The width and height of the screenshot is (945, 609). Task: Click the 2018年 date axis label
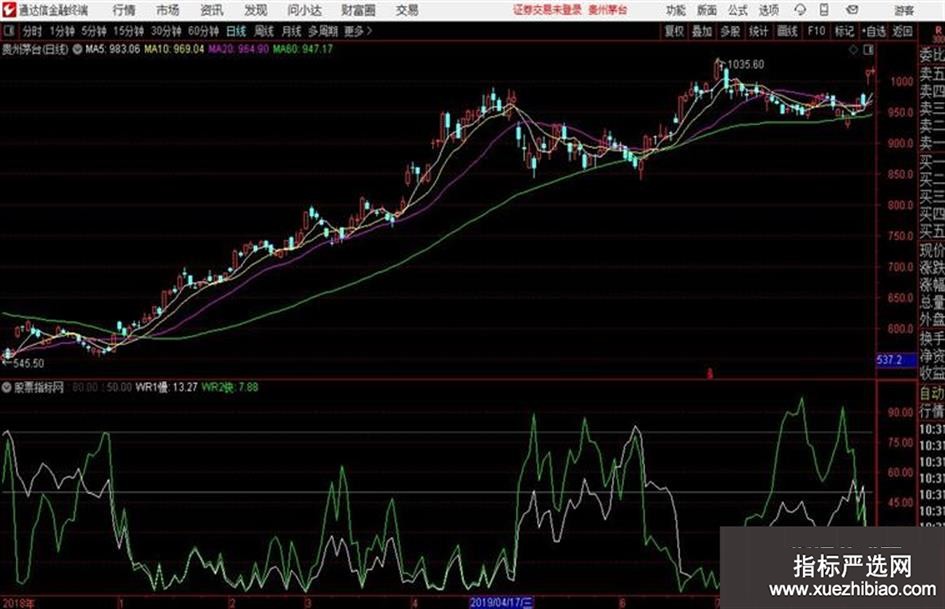19,603
